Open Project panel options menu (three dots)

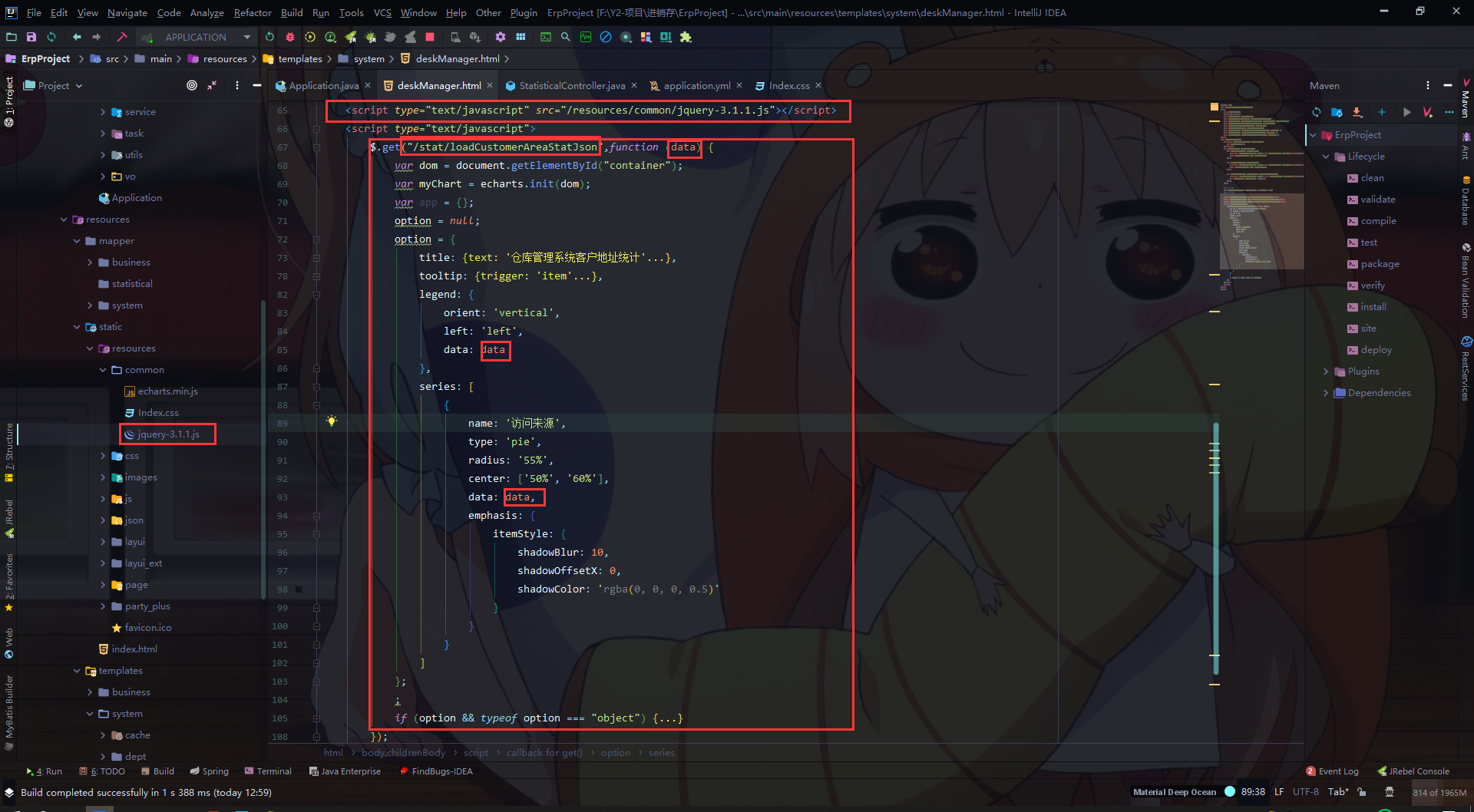(x=236, y=85)
